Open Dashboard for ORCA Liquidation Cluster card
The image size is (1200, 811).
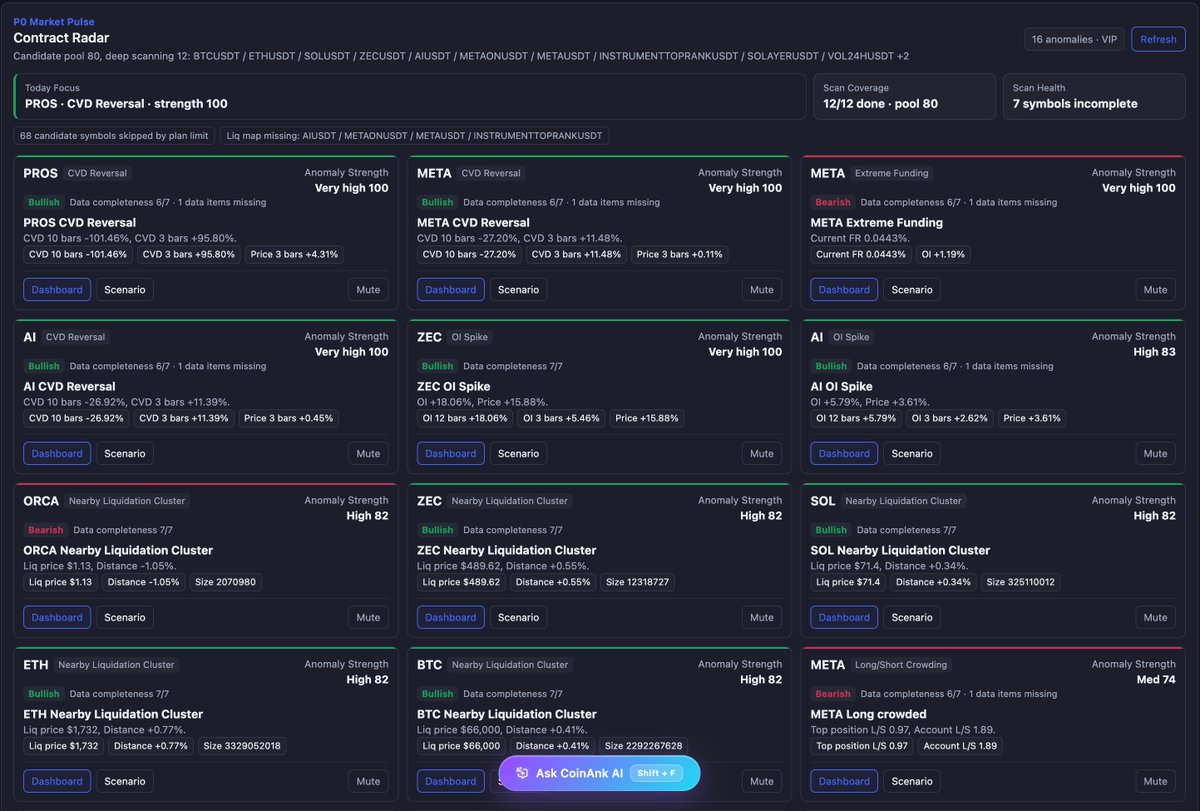coord(57,617)
